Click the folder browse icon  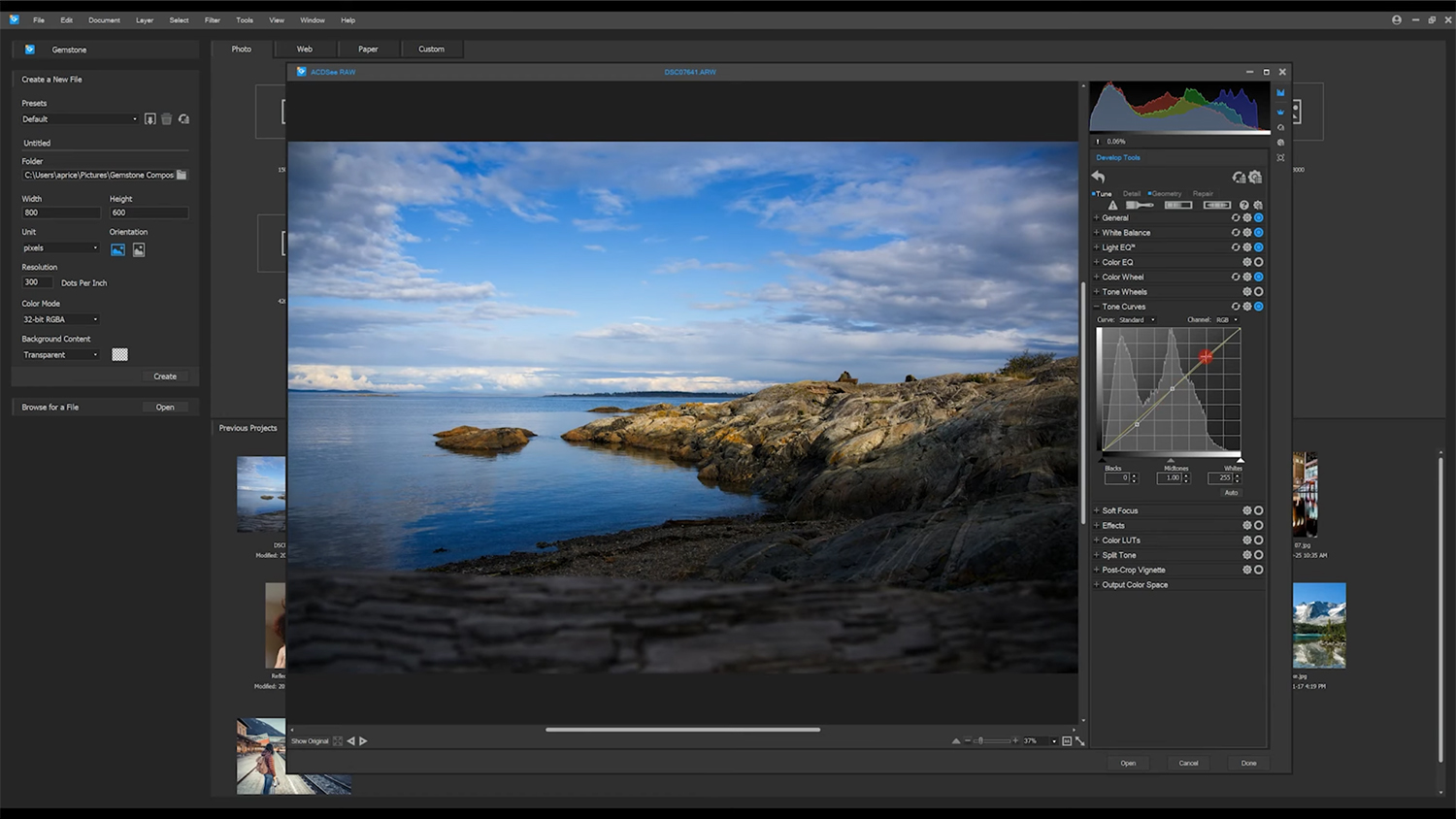[x=182, y=175]
